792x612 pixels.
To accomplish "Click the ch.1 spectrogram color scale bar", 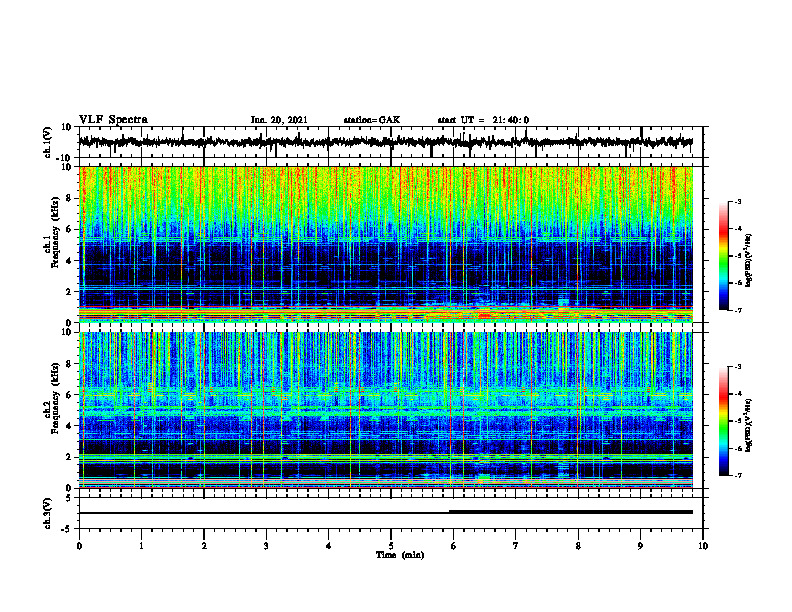I will click(723, 256).
